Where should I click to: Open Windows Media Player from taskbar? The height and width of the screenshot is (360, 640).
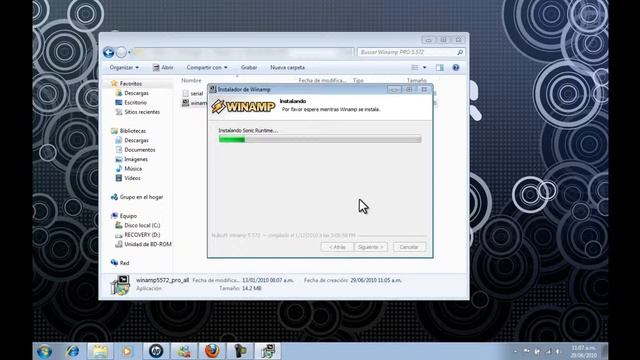(127, 351)
